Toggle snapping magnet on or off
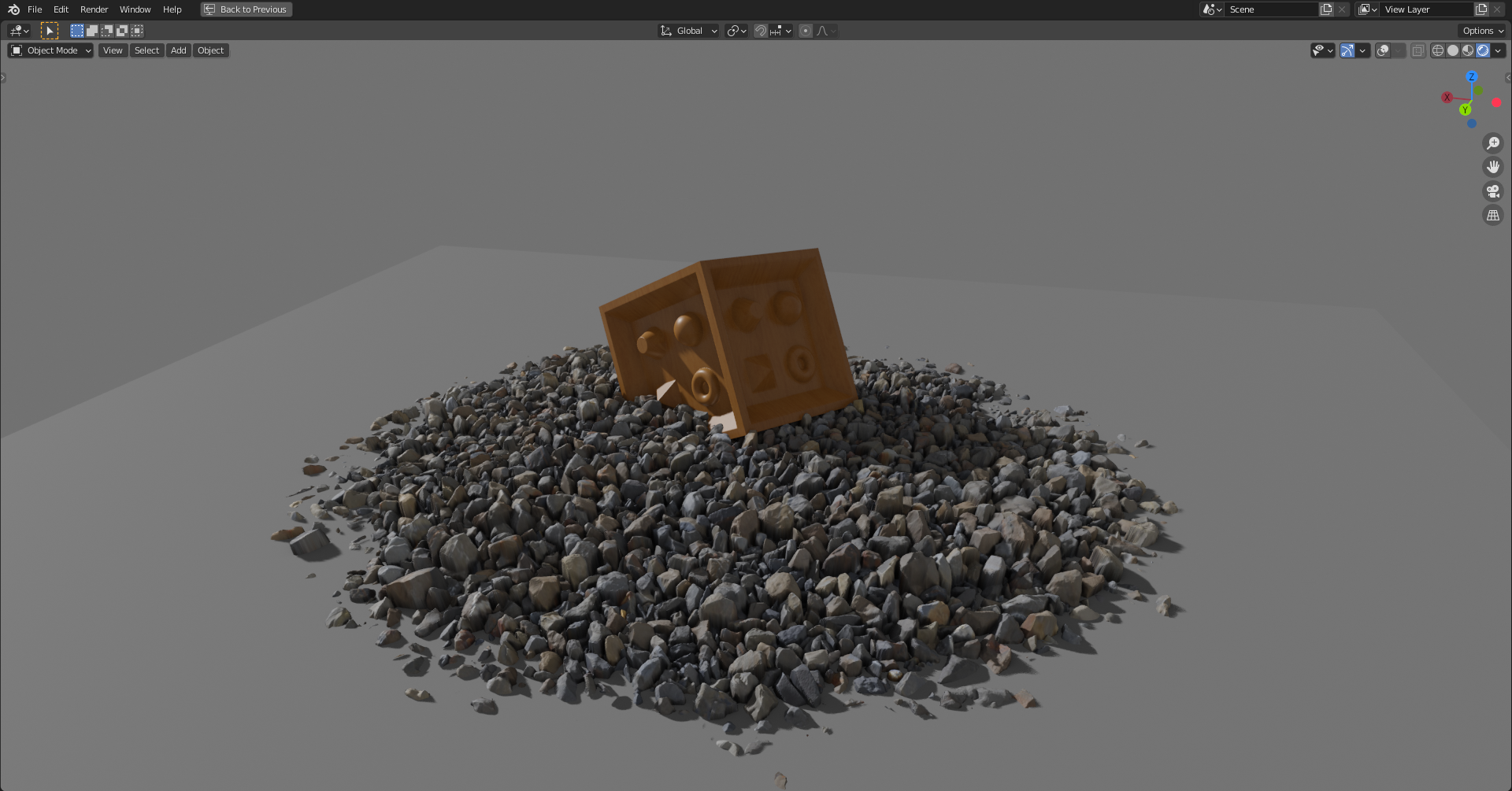Viewport: 1512px width, 791px height. tap(761, 31)
